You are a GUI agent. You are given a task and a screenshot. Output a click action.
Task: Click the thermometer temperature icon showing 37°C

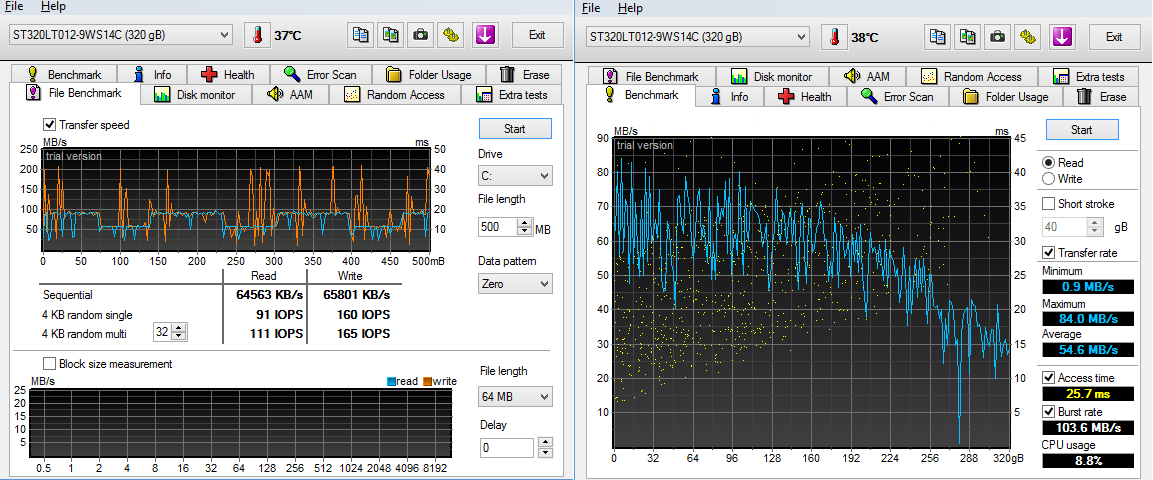click(x=257, y=35)
